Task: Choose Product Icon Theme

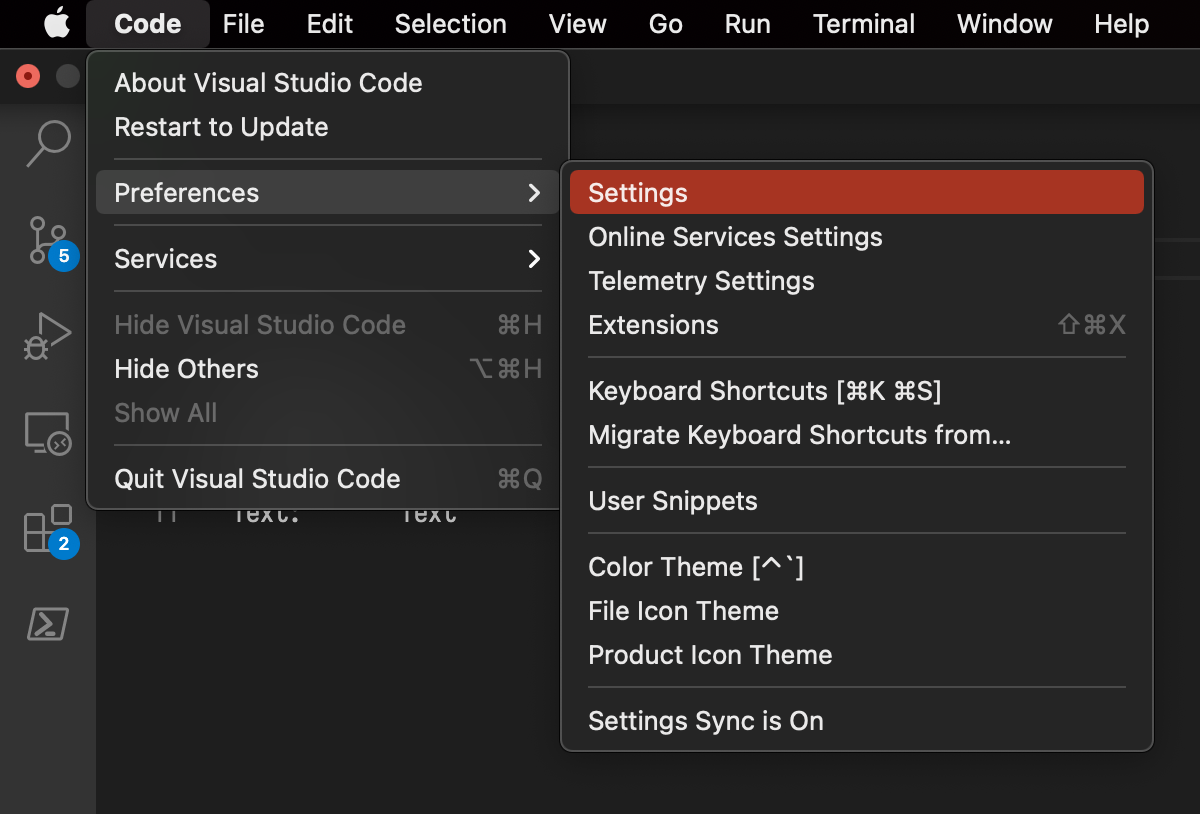Action: pyautogui.click(x=857, y=655)
